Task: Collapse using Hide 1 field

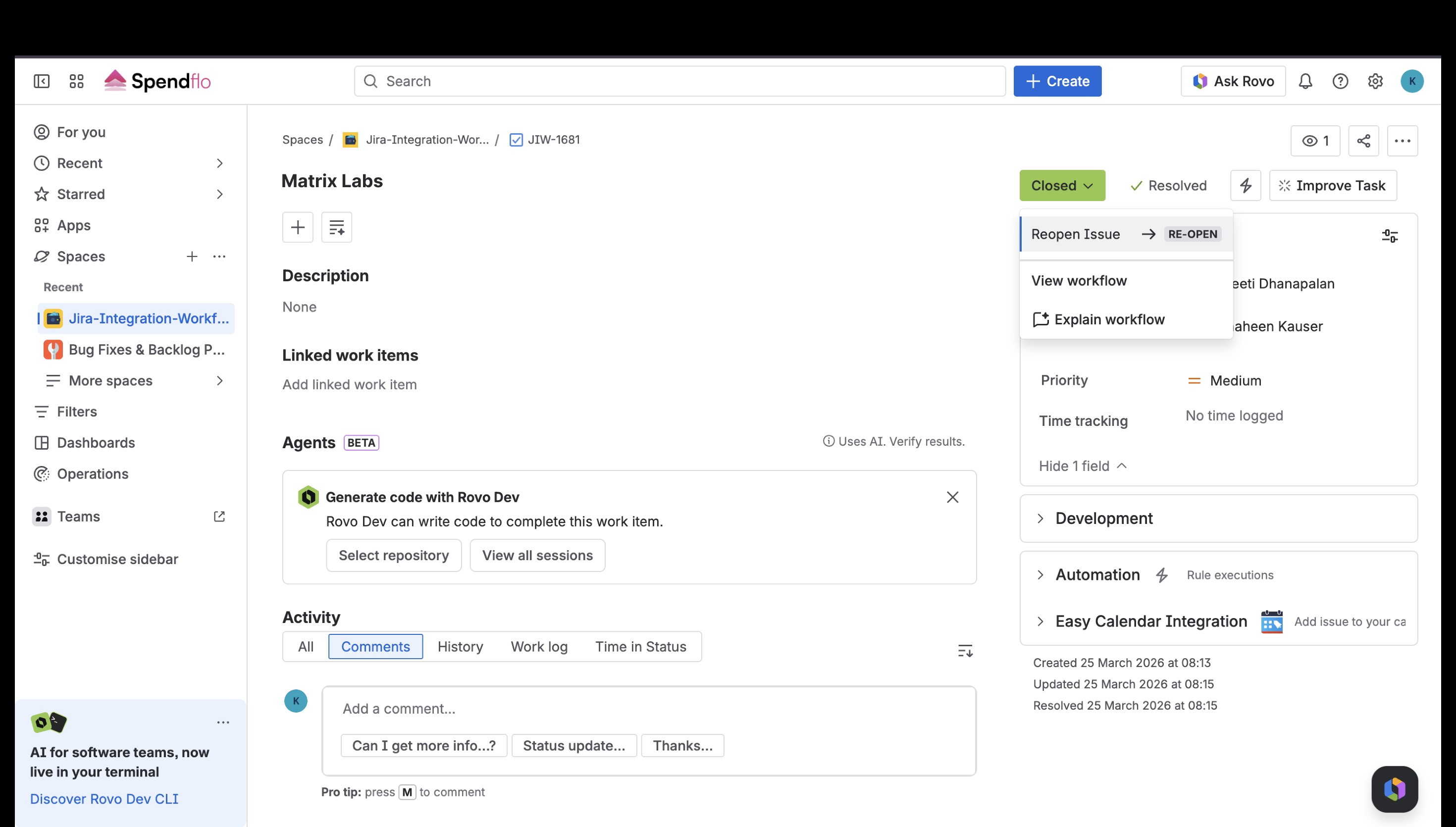Action: coord(1083,466)
